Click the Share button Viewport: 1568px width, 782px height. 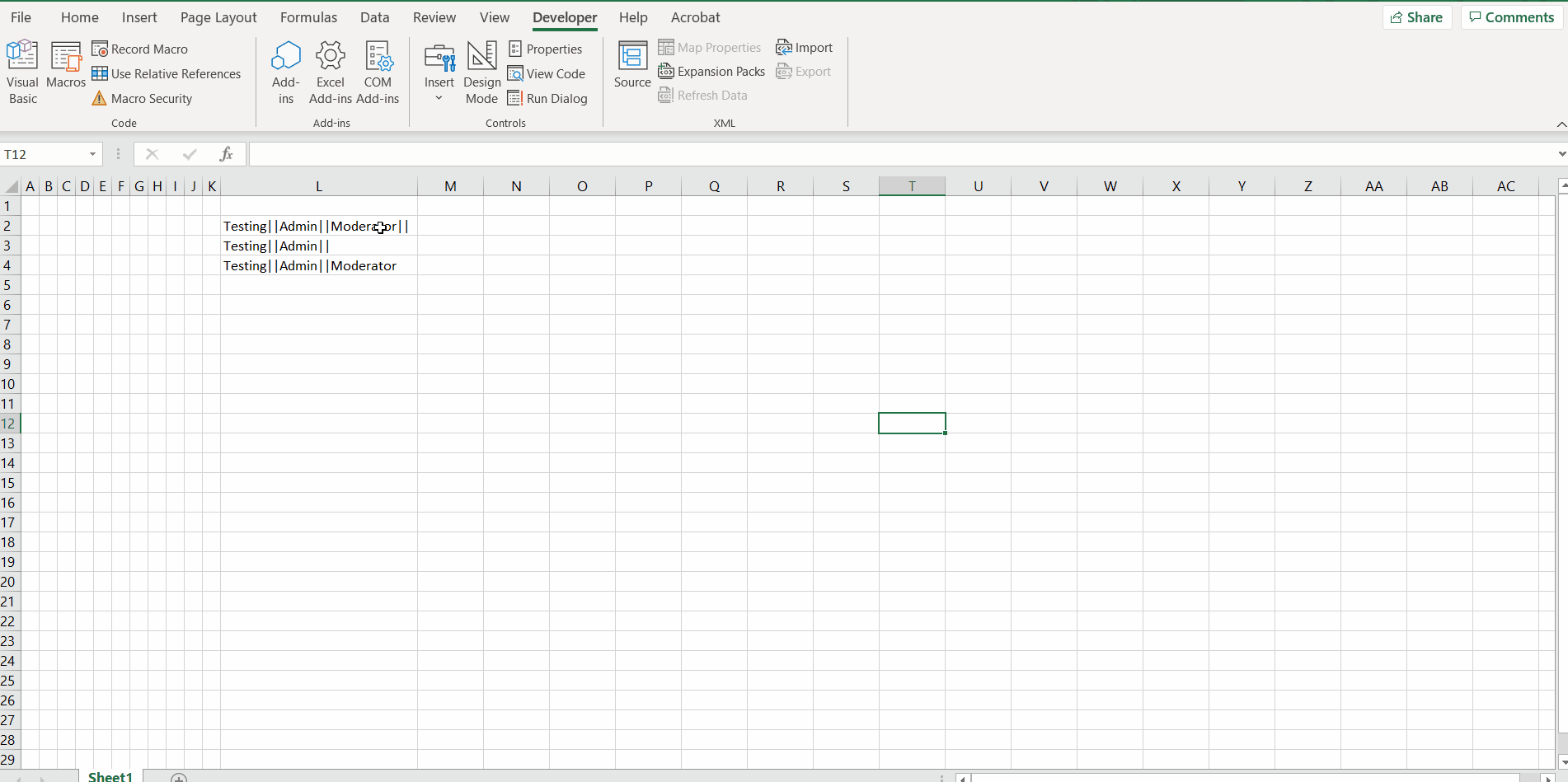(1416, 16)
